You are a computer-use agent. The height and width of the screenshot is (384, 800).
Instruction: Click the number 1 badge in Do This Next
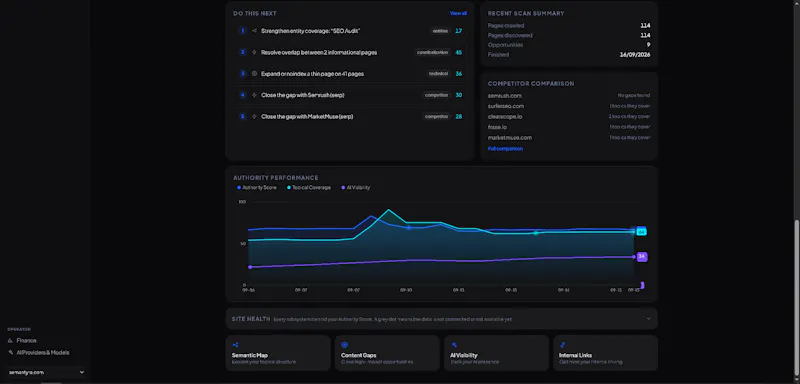(243, 31)
